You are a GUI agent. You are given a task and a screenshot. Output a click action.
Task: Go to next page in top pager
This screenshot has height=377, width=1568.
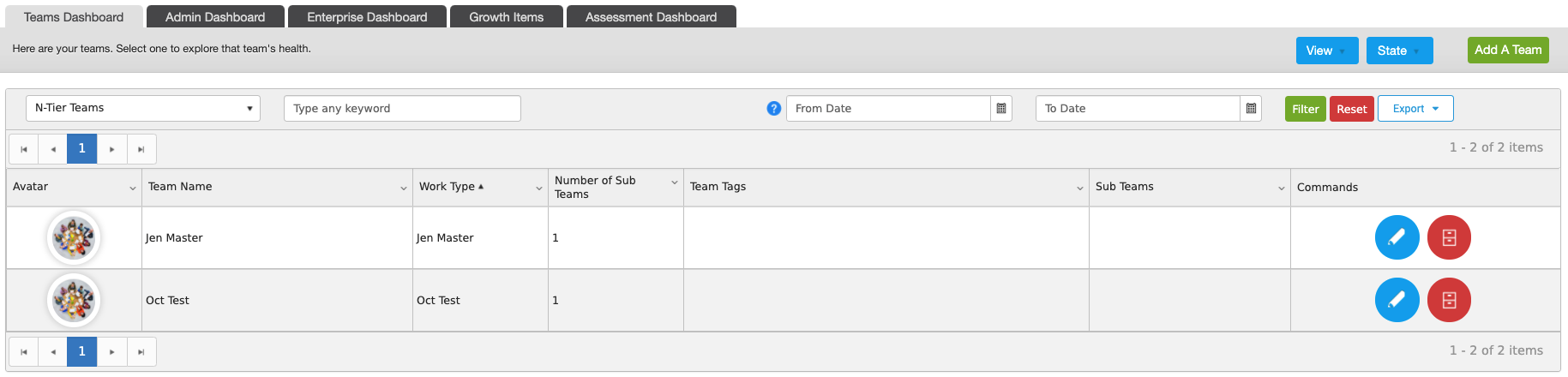click(x=111, y=149)
